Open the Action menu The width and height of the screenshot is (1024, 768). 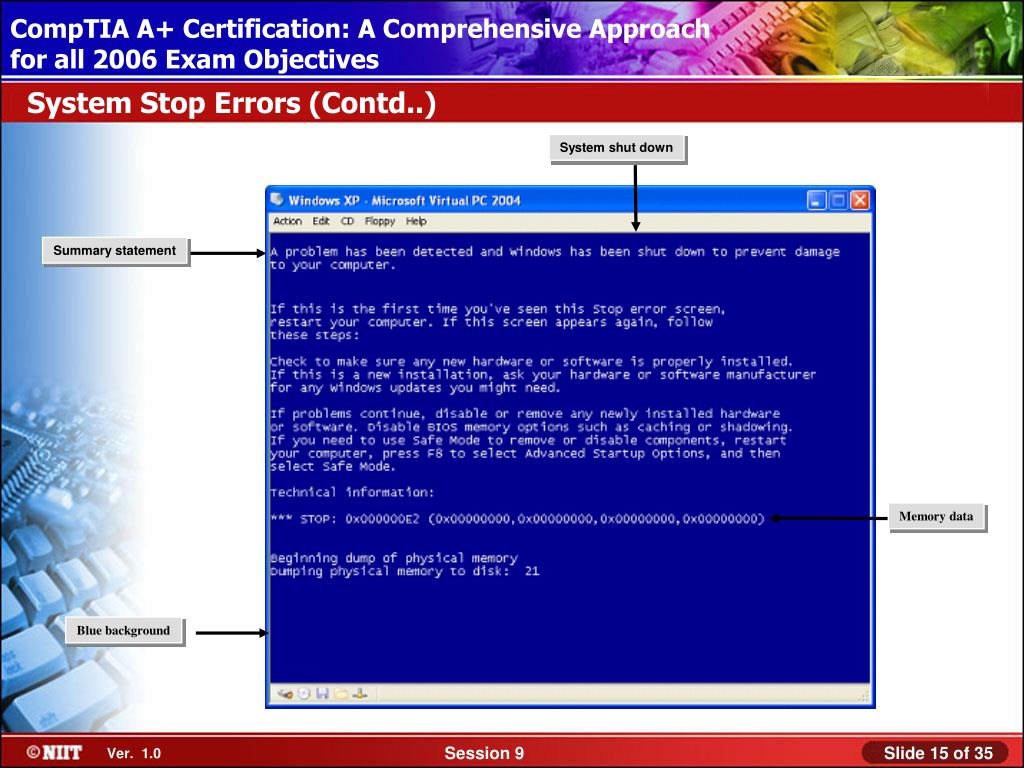(287, 222)
